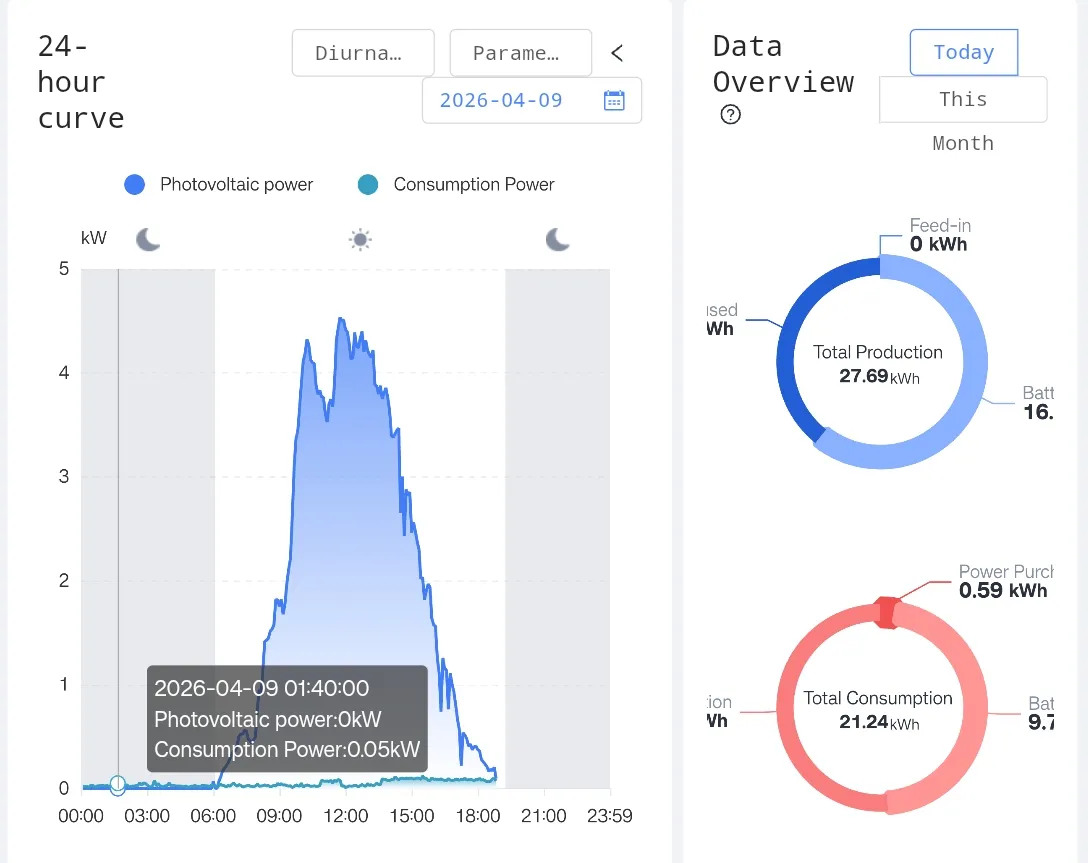Image resolution: width=1088 pixels, height=863 pixels.
Task: Click the left moon icon above chart
Action: click(x=148, y=239)
